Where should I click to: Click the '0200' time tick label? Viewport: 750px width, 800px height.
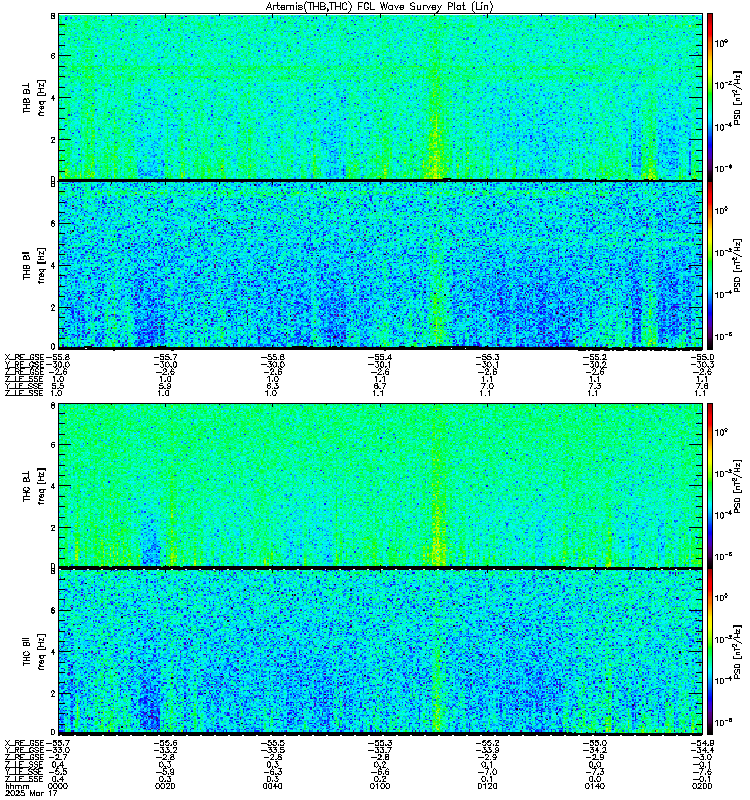point(702,786)
